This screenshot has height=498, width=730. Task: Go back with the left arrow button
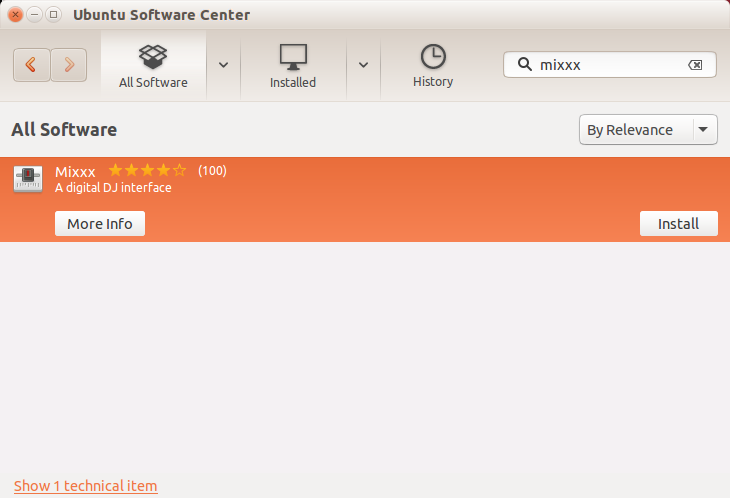click(31, 65)
